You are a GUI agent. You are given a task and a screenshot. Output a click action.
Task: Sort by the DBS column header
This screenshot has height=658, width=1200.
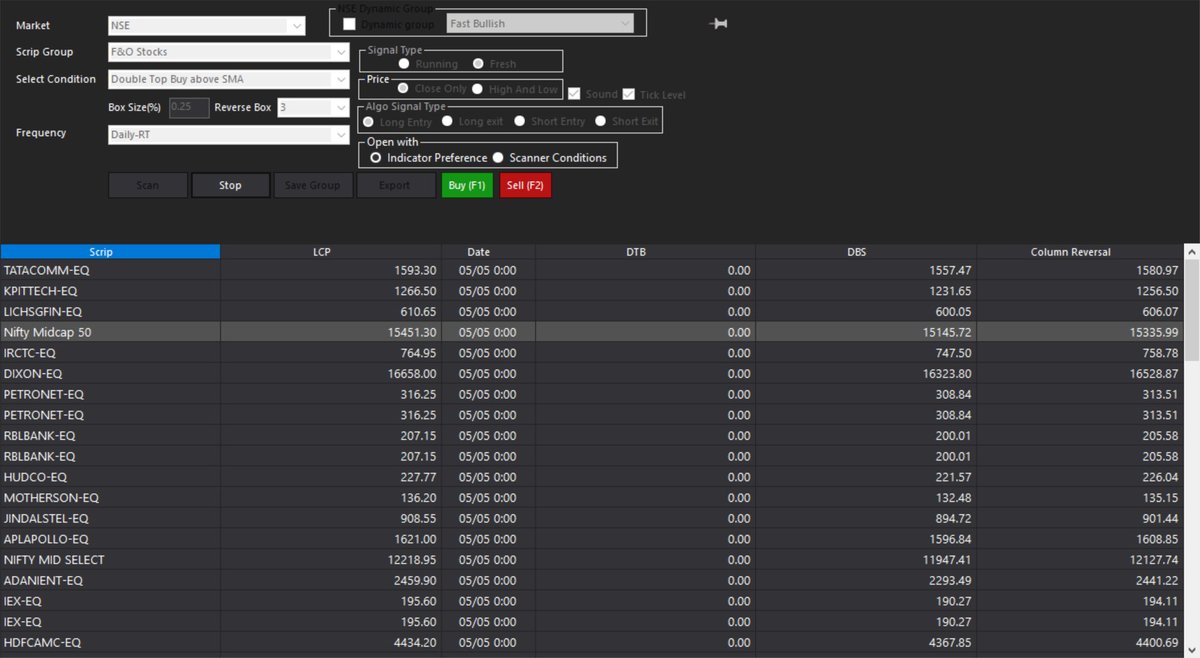866,252
